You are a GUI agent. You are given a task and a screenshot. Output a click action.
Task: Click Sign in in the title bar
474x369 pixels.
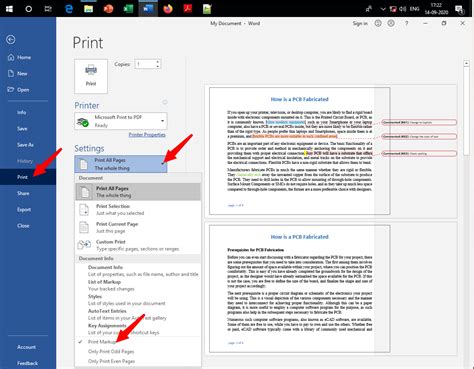point(360,23)
